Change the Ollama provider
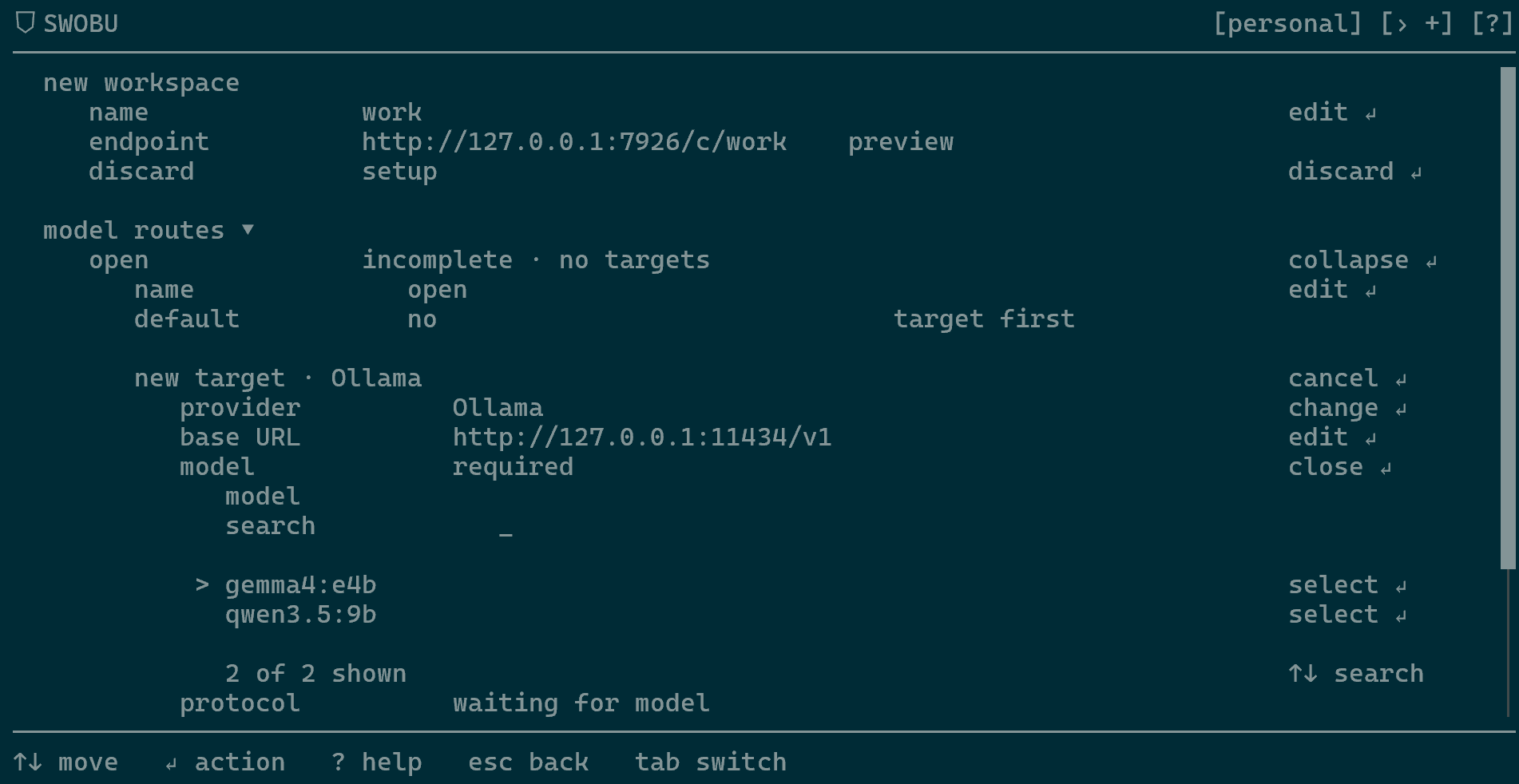This screenshot has height=784, width=1519. tap(1347, 408)
